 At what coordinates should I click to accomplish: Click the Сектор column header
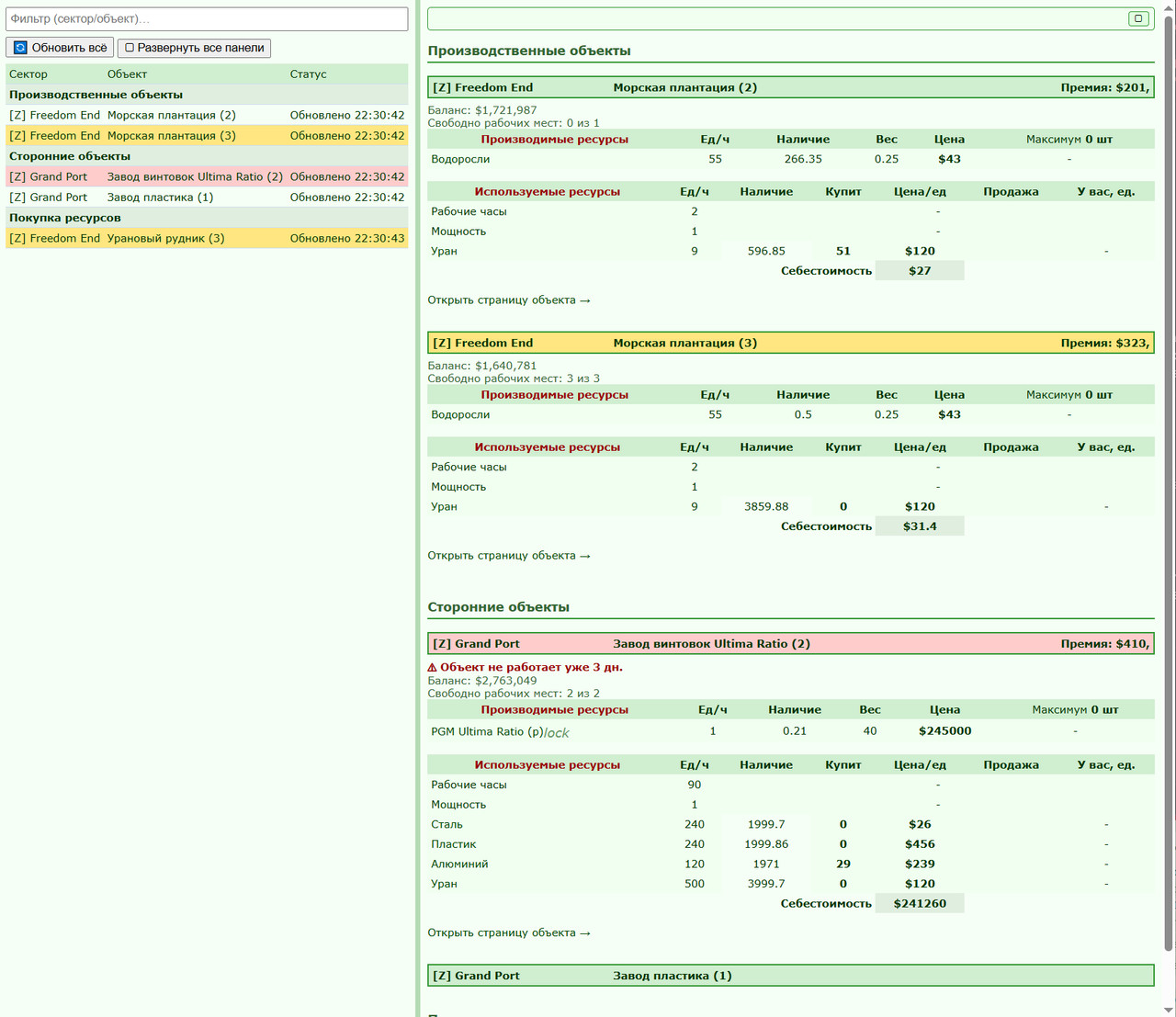pos(28,74)
